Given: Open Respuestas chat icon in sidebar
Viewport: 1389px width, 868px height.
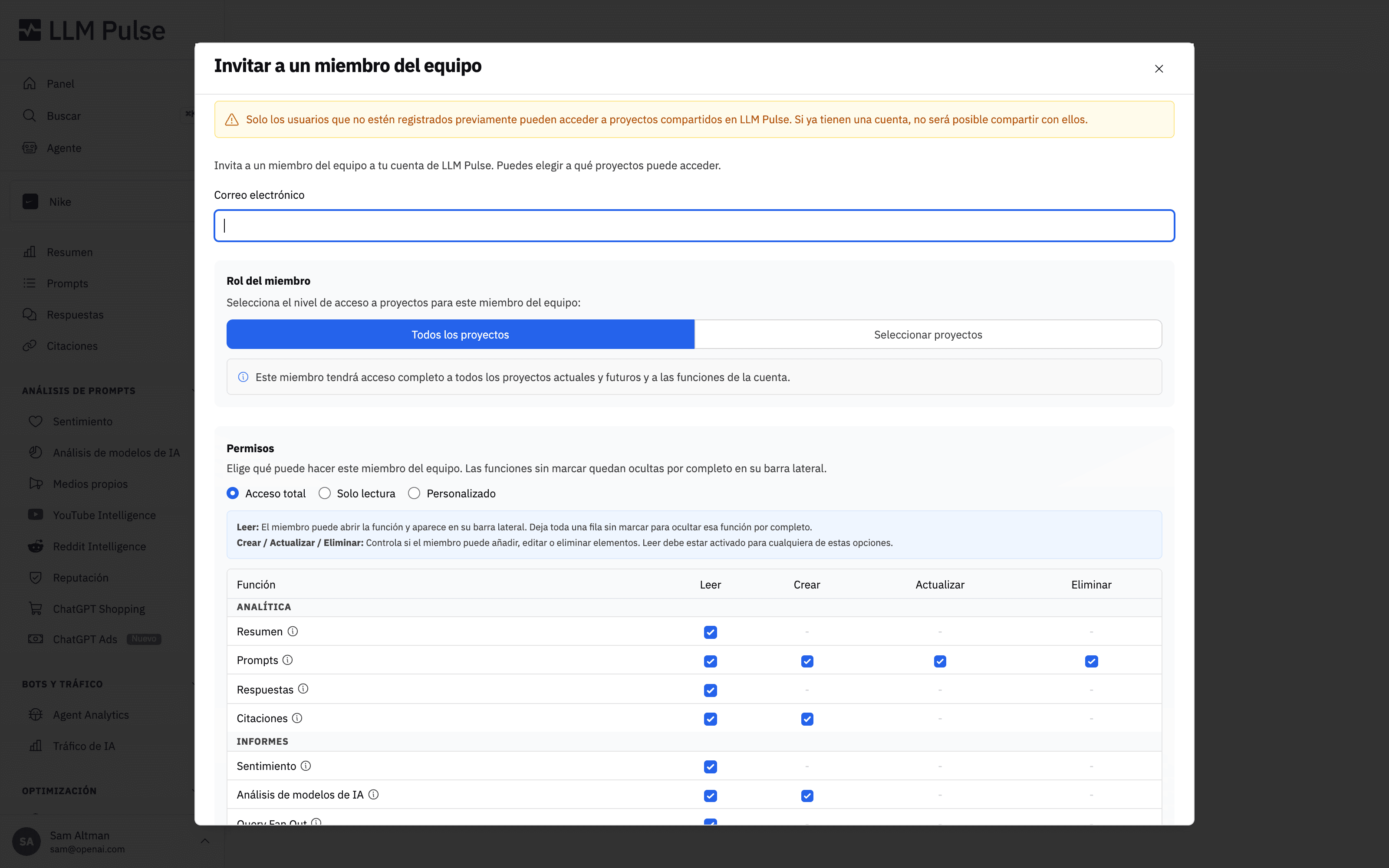Looking at the screenshot, I should (x=30, y=315).
